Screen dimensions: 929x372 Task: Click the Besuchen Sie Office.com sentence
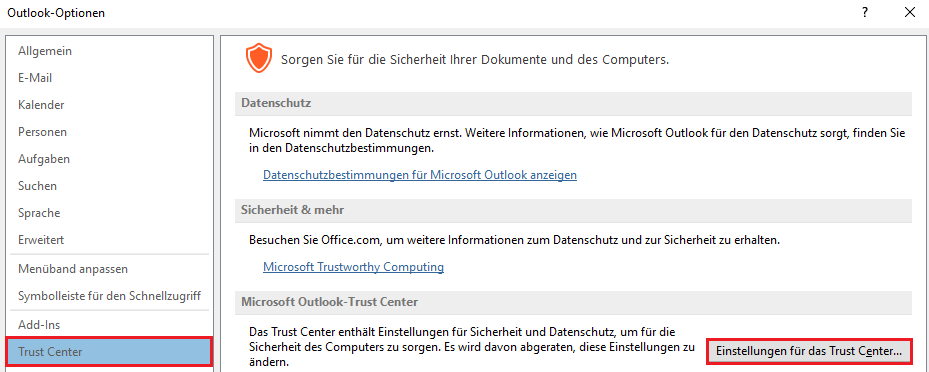click(514, 240)
